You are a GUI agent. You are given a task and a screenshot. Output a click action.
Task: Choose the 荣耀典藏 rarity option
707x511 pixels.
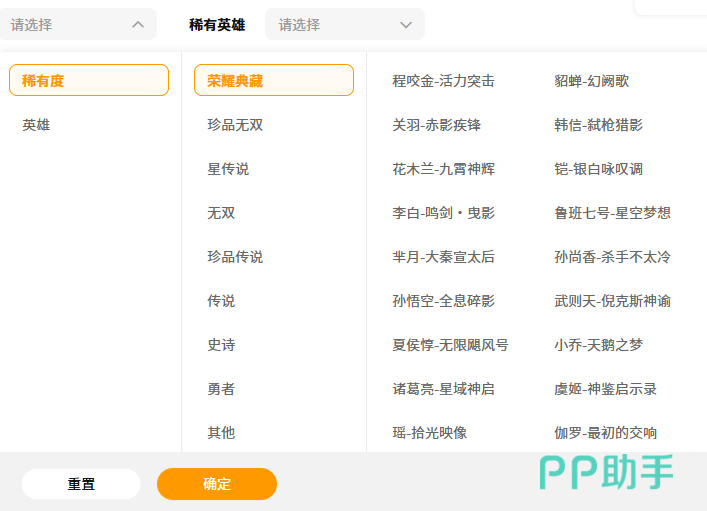pyautogui.click(x=273, y=80)
